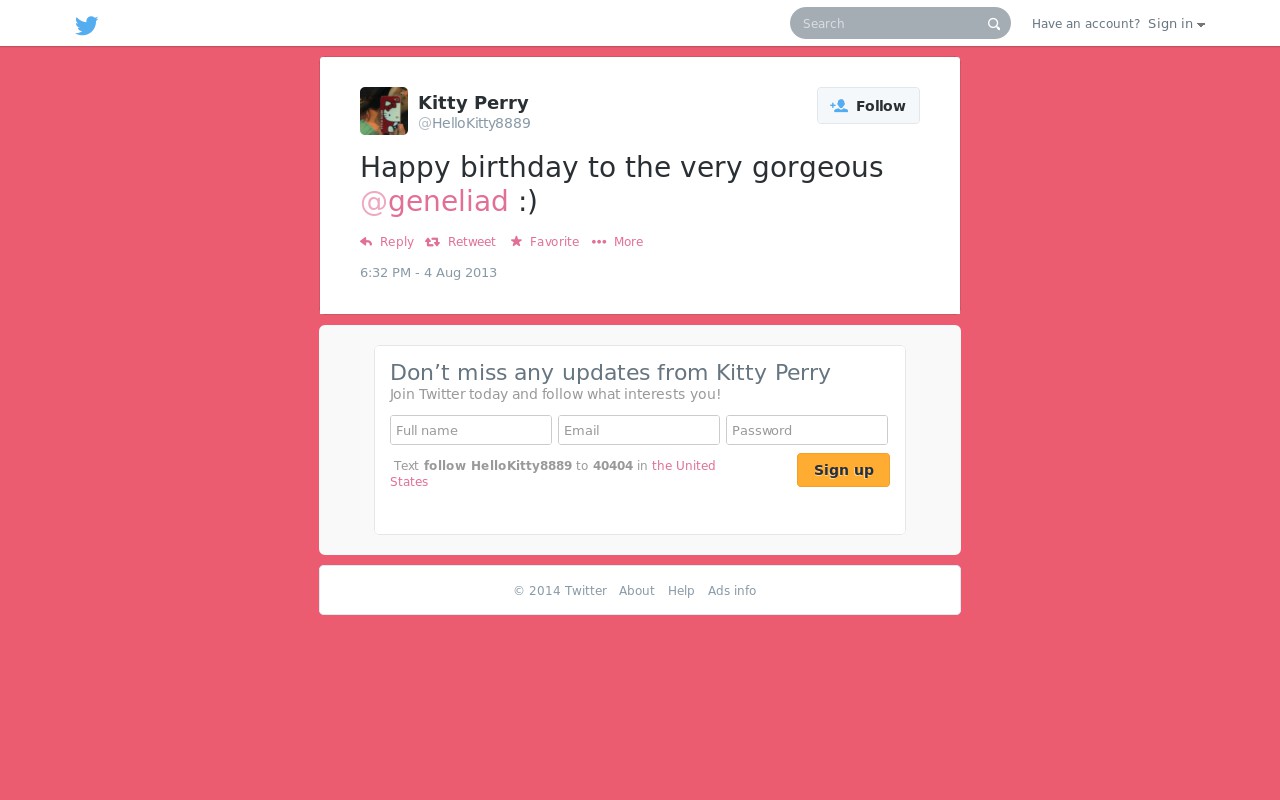Screen dimensions: 1280x800
Task: Click the orange Sign up button
Action: coord(843,470)
